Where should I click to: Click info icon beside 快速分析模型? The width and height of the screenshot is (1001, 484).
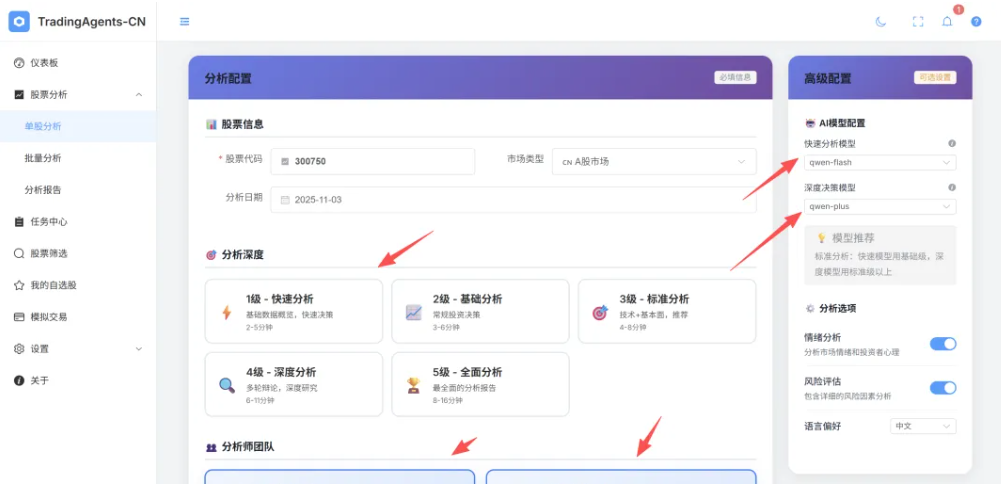click(951, 143)
